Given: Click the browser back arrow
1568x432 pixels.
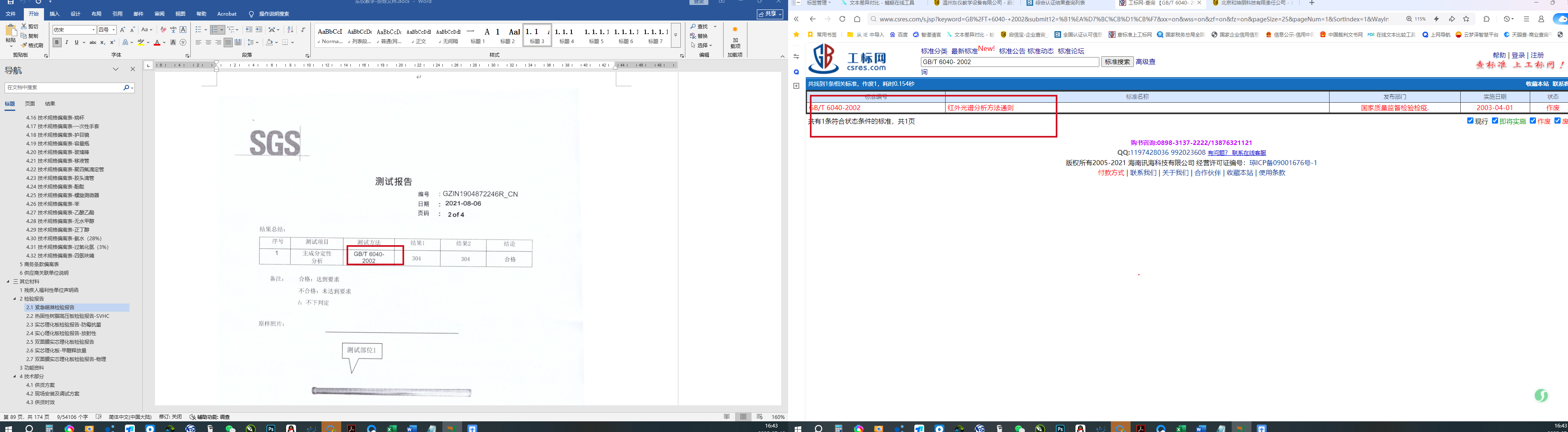Looking at the screenshot, I should 813,19.
